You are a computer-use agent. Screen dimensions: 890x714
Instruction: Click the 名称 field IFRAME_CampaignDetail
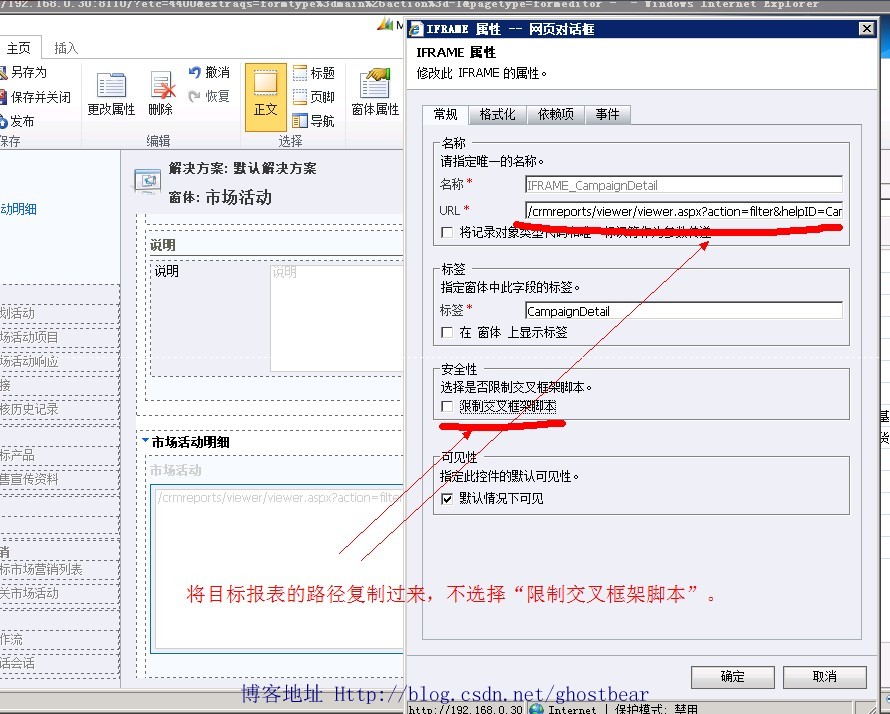tap(683, 185)
